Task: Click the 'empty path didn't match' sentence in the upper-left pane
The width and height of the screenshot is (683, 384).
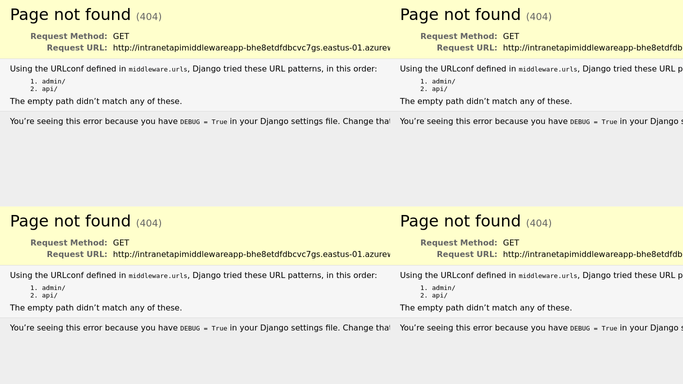Action: [96, 101]
